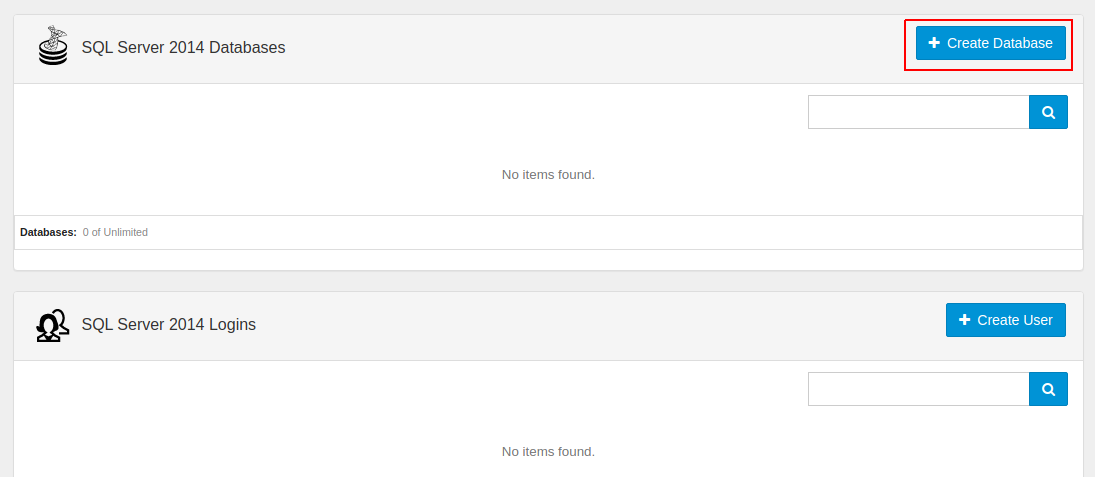Run search with Logins magnifier icon
The image size is (1095, 477).
point(1048,389)
